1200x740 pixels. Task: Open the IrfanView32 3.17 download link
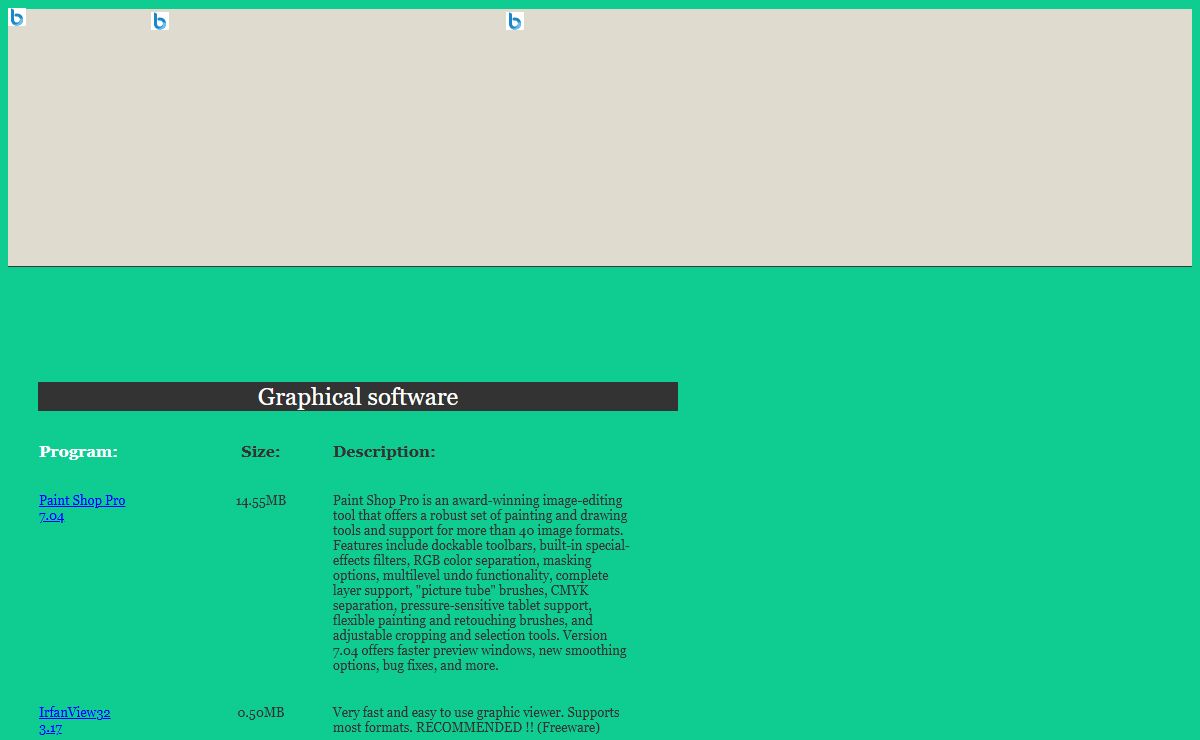tap(75, 720)
